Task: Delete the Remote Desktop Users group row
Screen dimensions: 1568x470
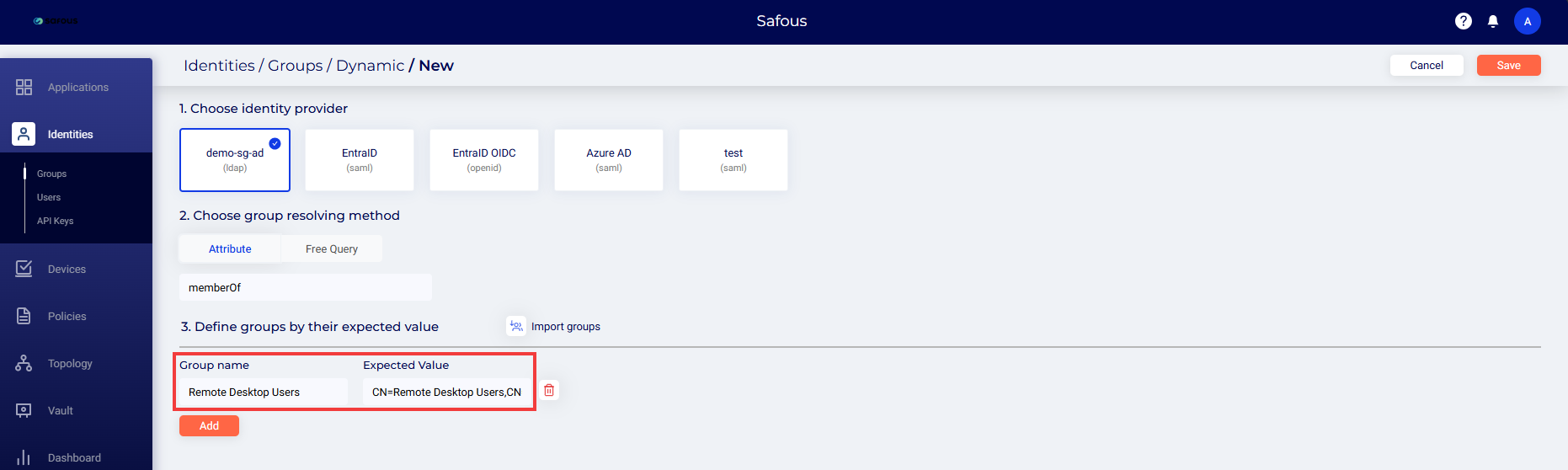Action: (549, 391)
